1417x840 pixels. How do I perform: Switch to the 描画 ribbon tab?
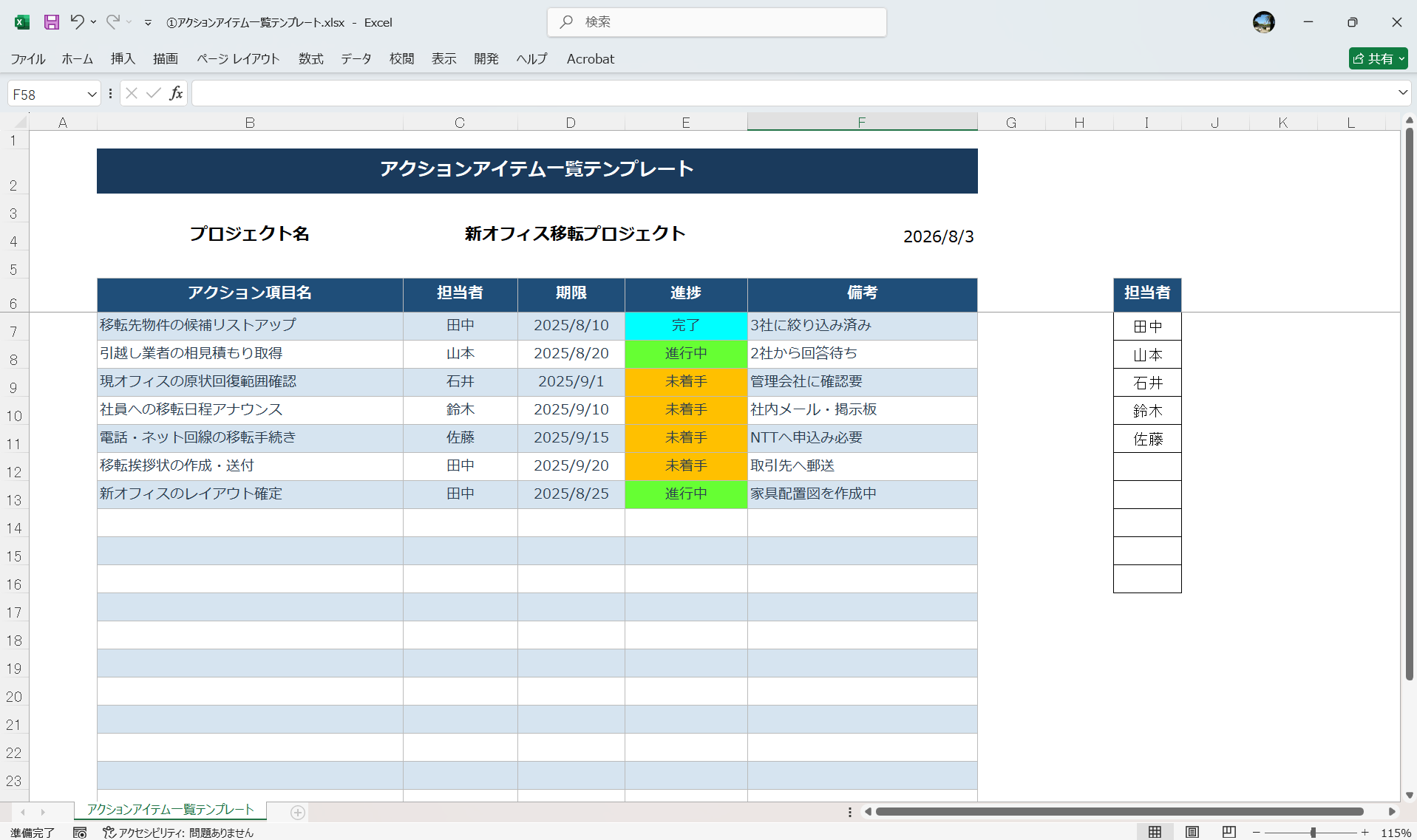click(166, 59)
